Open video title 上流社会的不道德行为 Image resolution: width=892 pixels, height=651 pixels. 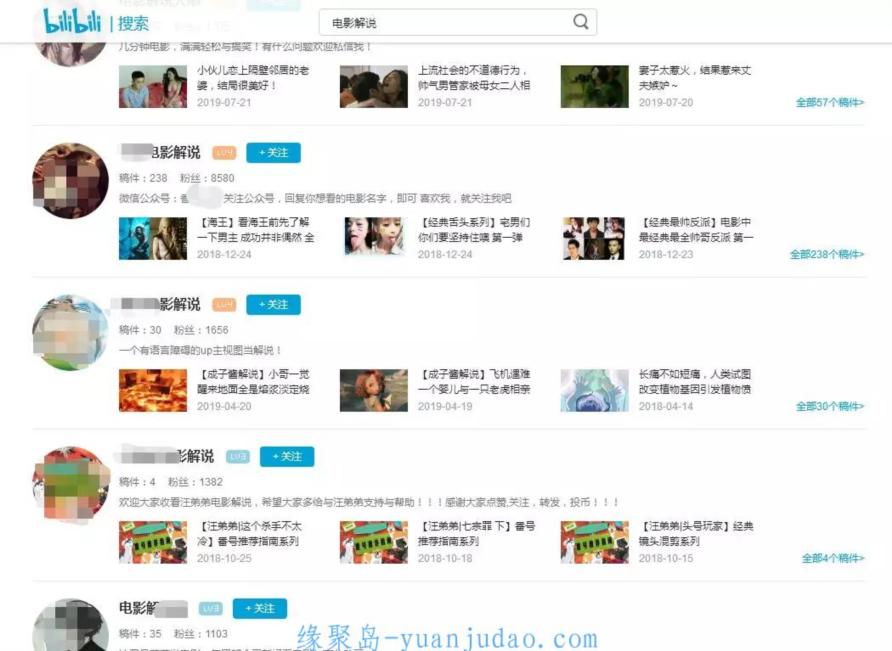(474, 77)
